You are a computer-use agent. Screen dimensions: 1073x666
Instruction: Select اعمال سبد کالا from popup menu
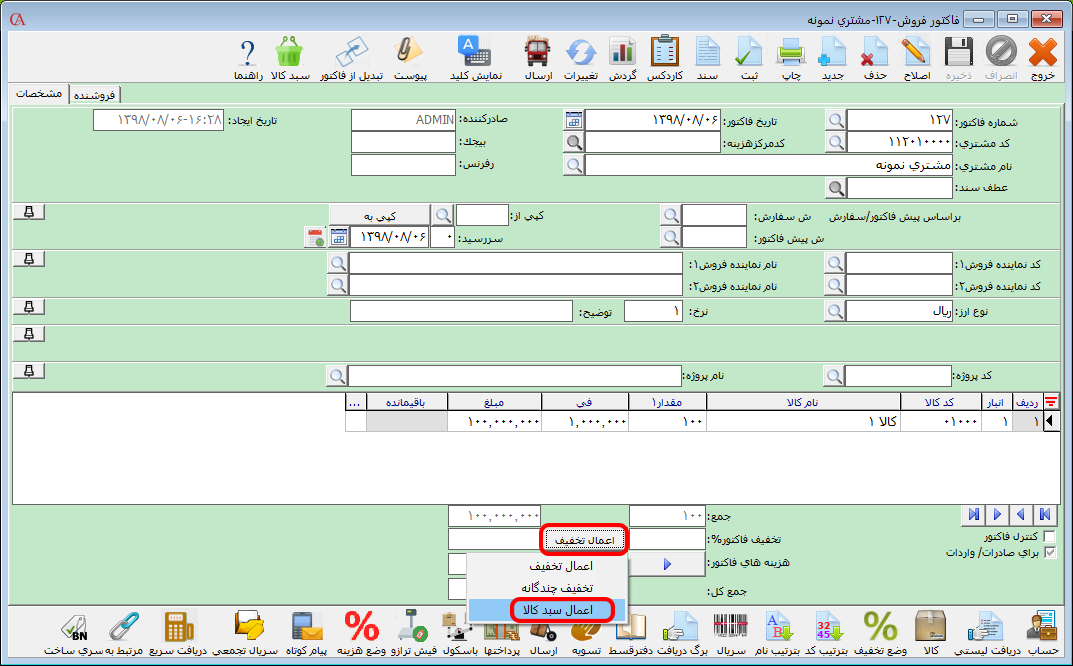(547, 609)
